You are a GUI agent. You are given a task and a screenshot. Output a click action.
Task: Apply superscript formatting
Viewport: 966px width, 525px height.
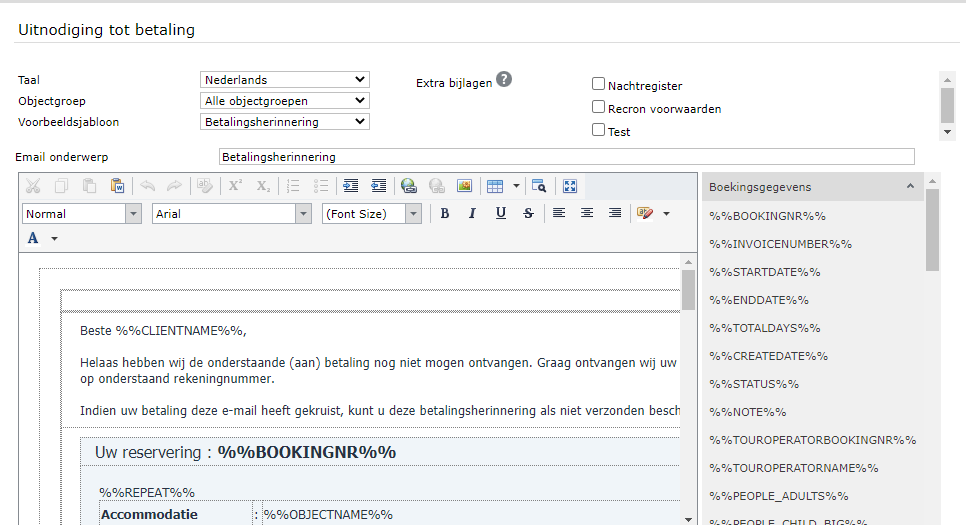pos(235,186)
